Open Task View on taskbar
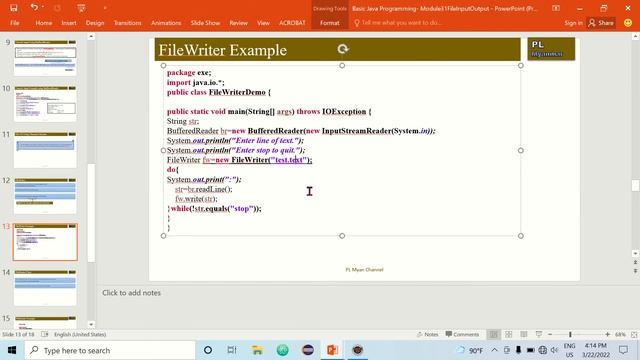The height and width of the screenshot is (360, 640). point(232,350)
